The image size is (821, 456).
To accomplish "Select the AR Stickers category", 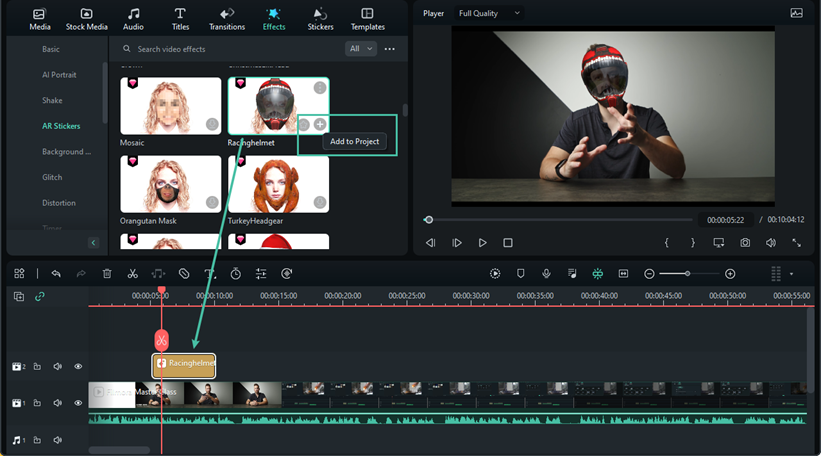I will pos(61,126).
